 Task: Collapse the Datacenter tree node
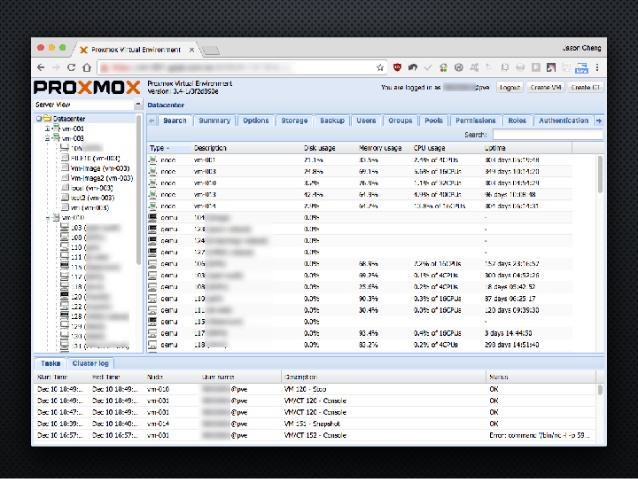point(39,118)
